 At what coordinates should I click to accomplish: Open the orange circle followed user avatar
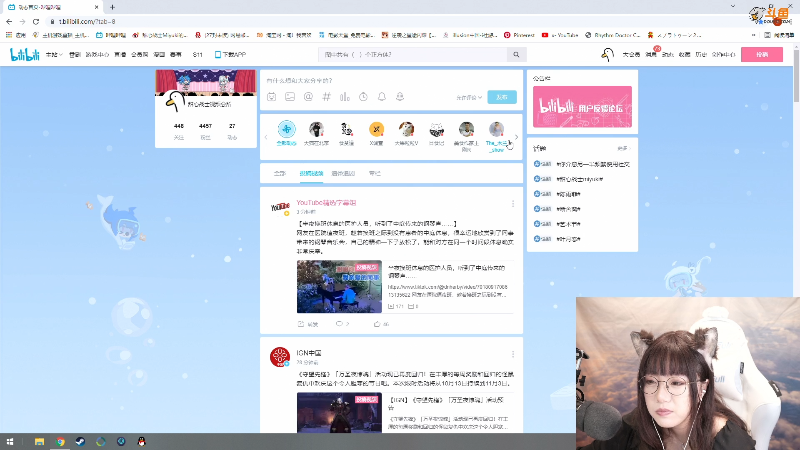376,129
